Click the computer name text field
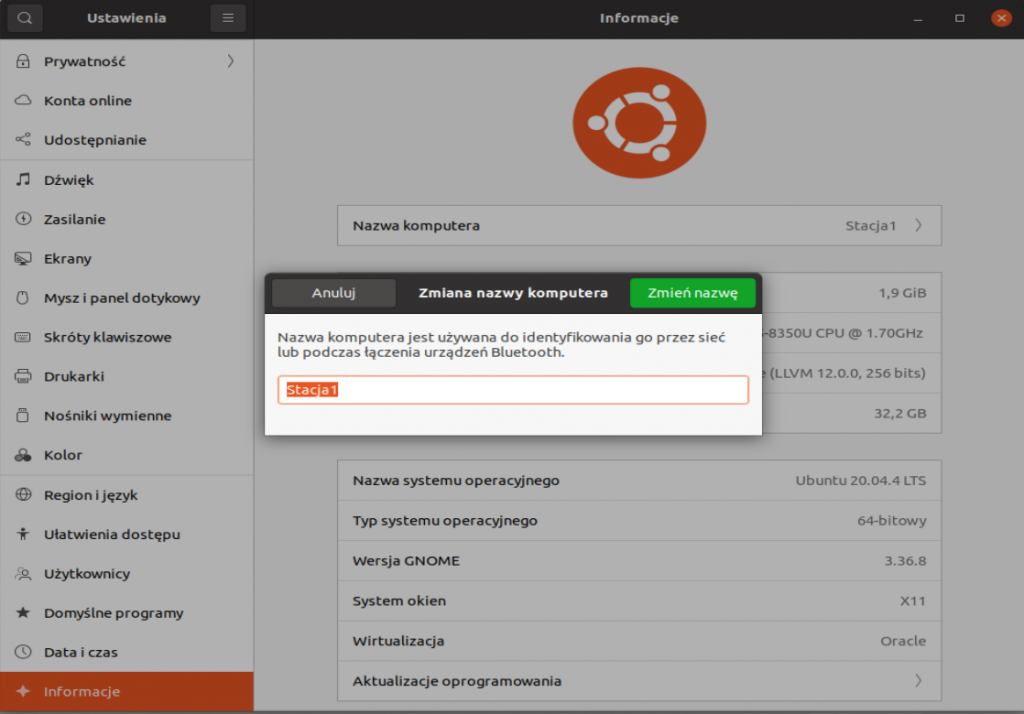 (x=513, y=390)
